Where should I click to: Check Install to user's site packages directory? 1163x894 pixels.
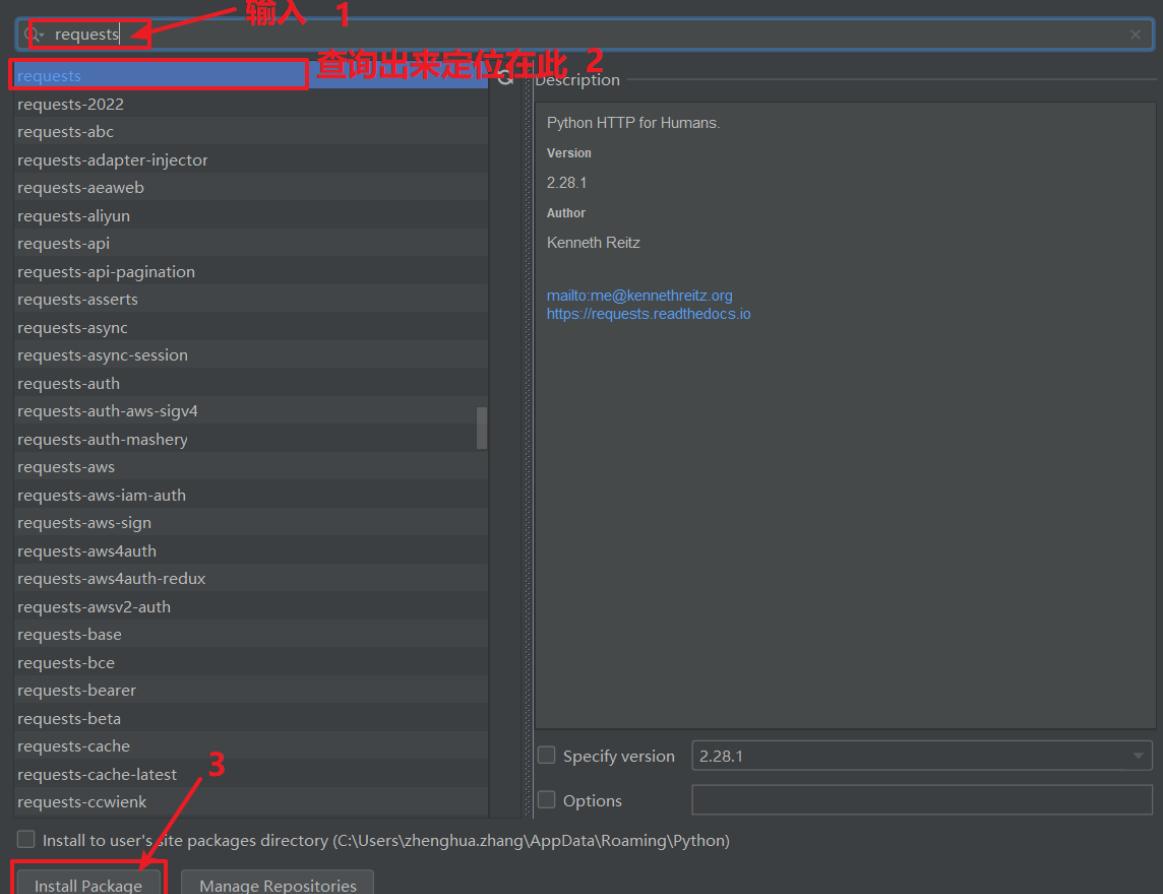pyautogui.click(x=25, y=840)
